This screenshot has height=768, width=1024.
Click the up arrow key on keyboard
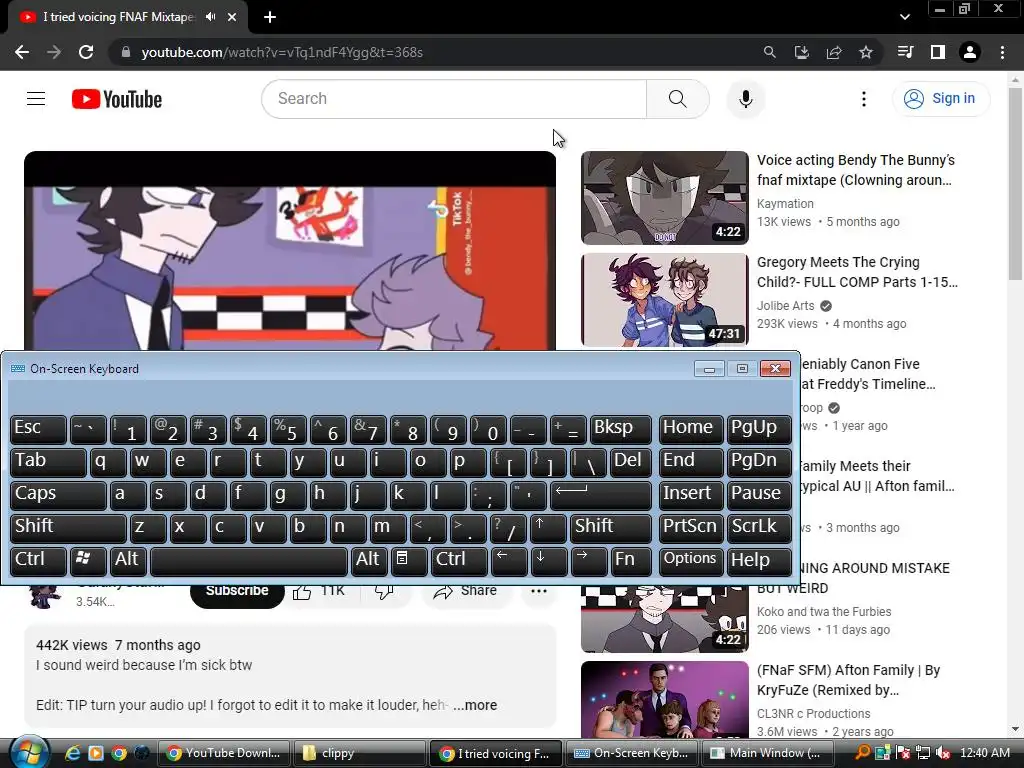click(547, 528)
